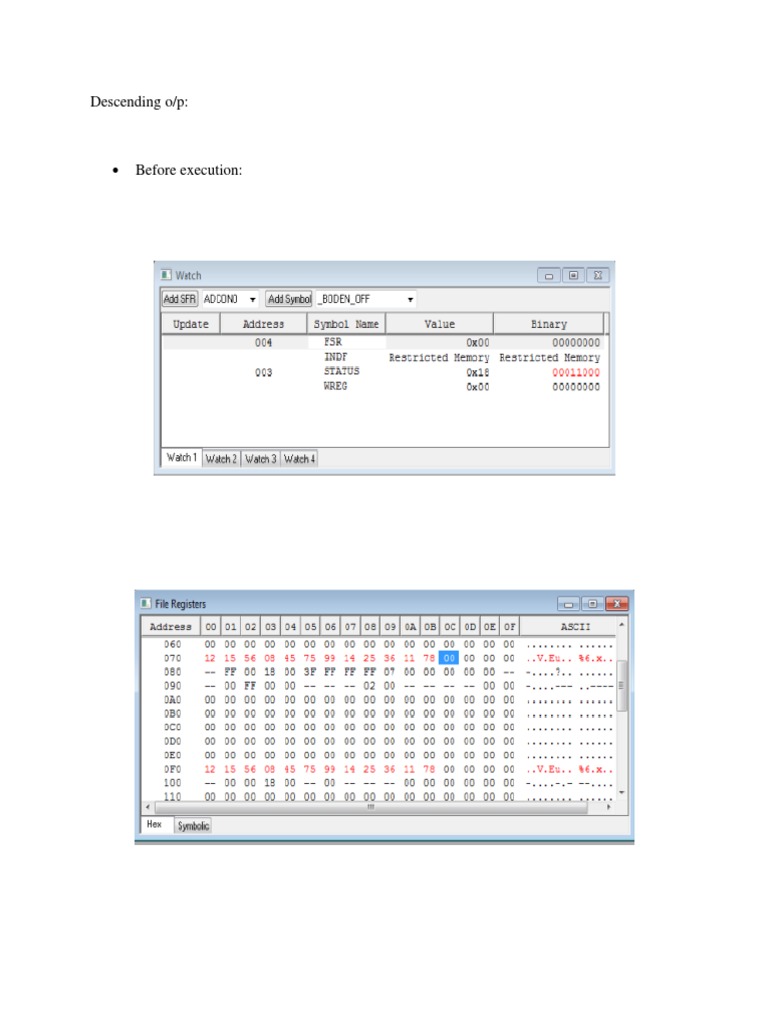The image size is (768, 1024).
Task: Click the vertical scrollbar up arrow
Action: pos(622,625)
